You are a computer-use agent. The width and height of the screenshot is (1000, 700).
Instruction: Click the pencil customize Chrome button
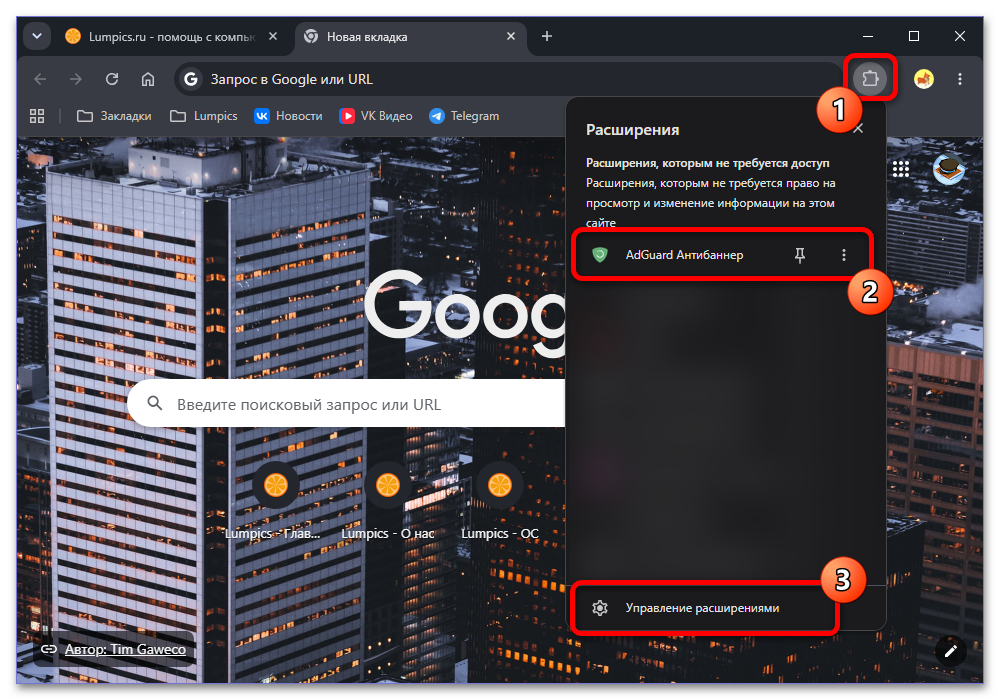click(950, 651)
